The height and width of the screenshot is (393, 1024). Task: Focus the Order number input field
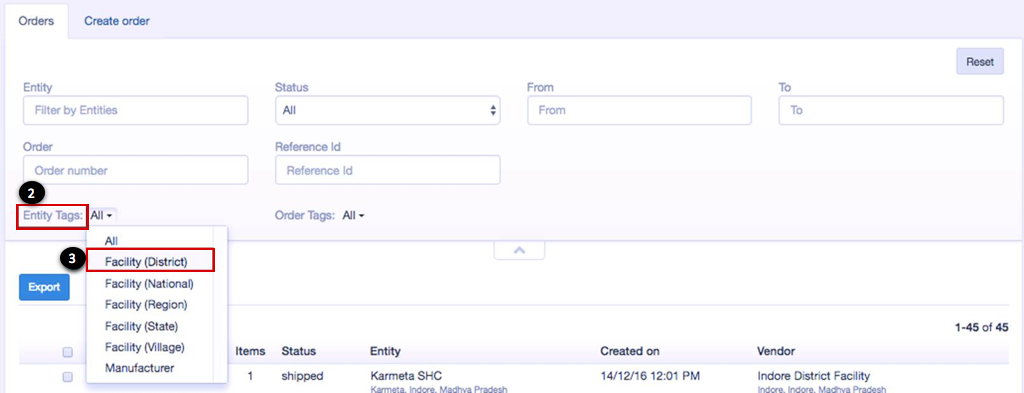pyautogui.click(x=136, y=170)
